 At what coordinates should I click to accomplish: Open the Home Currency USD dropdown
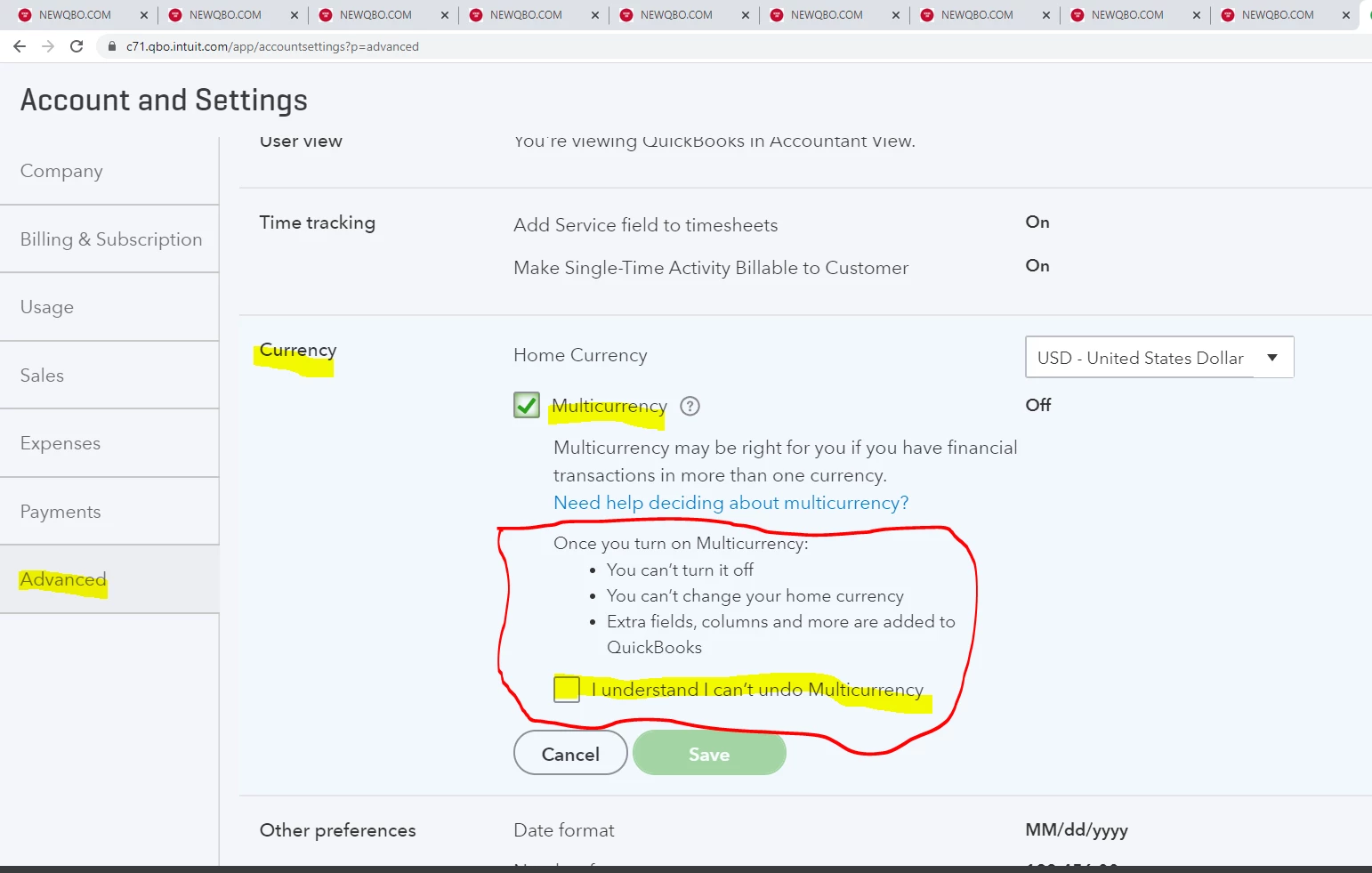click(x=1159, y=357)
